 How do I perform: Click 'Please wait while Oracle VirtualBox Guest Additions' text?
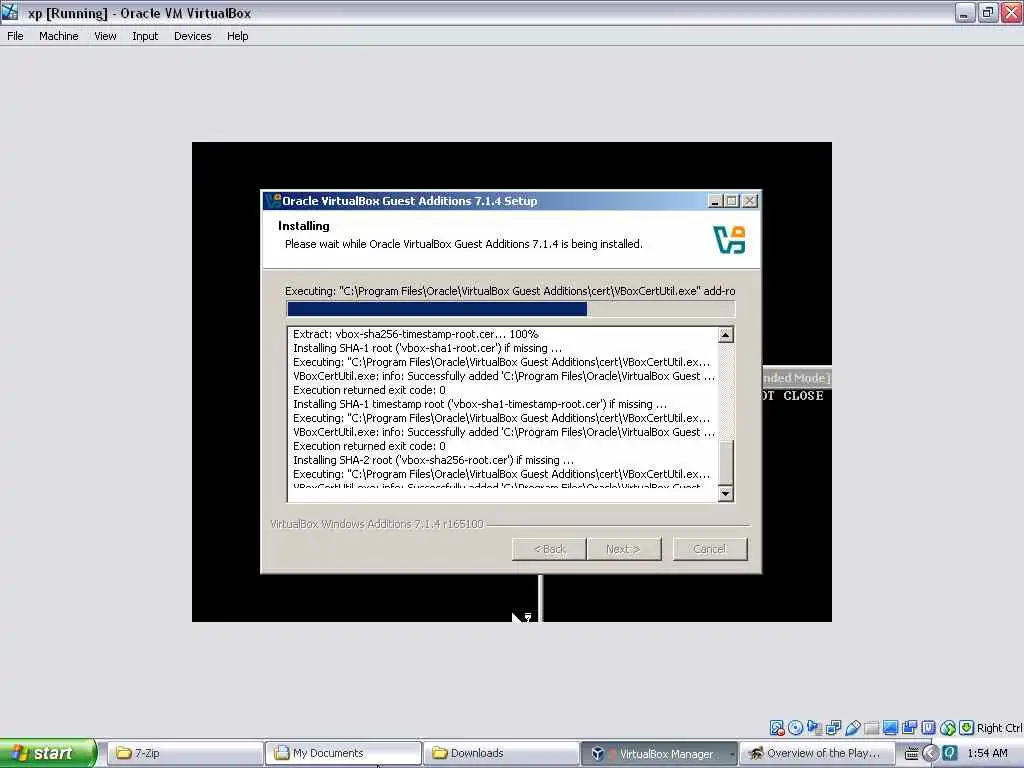(464, 244)
